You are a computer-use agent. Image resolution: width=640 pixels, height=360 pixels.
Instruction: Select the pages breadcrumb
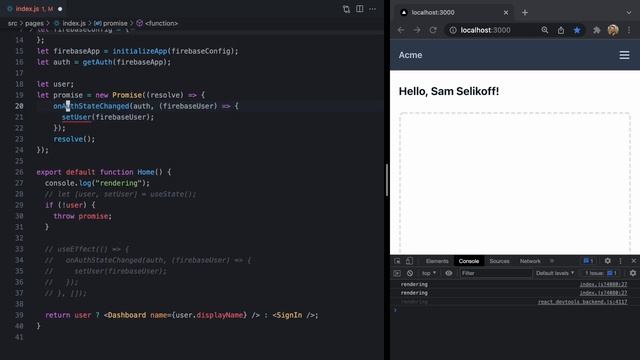pos(34,23)
